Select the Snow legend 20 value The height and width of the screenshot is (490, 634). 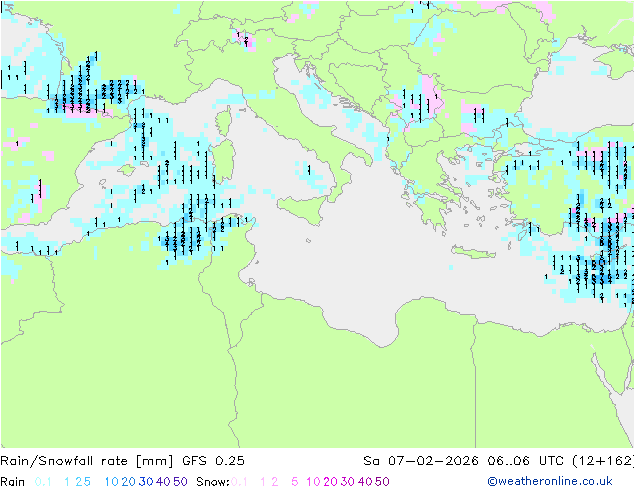(330, 482)
